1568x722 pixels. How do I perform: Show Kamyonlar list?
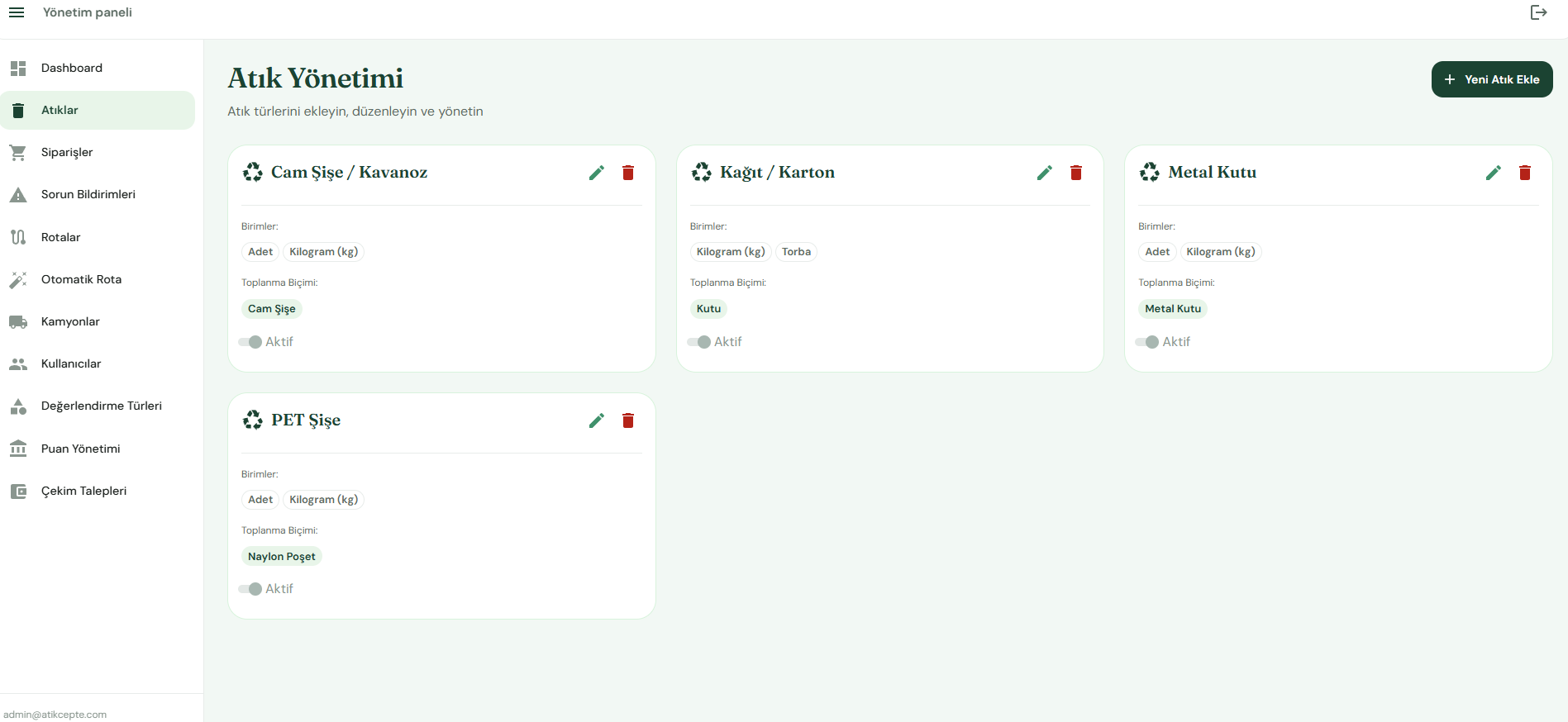[98, 321]
